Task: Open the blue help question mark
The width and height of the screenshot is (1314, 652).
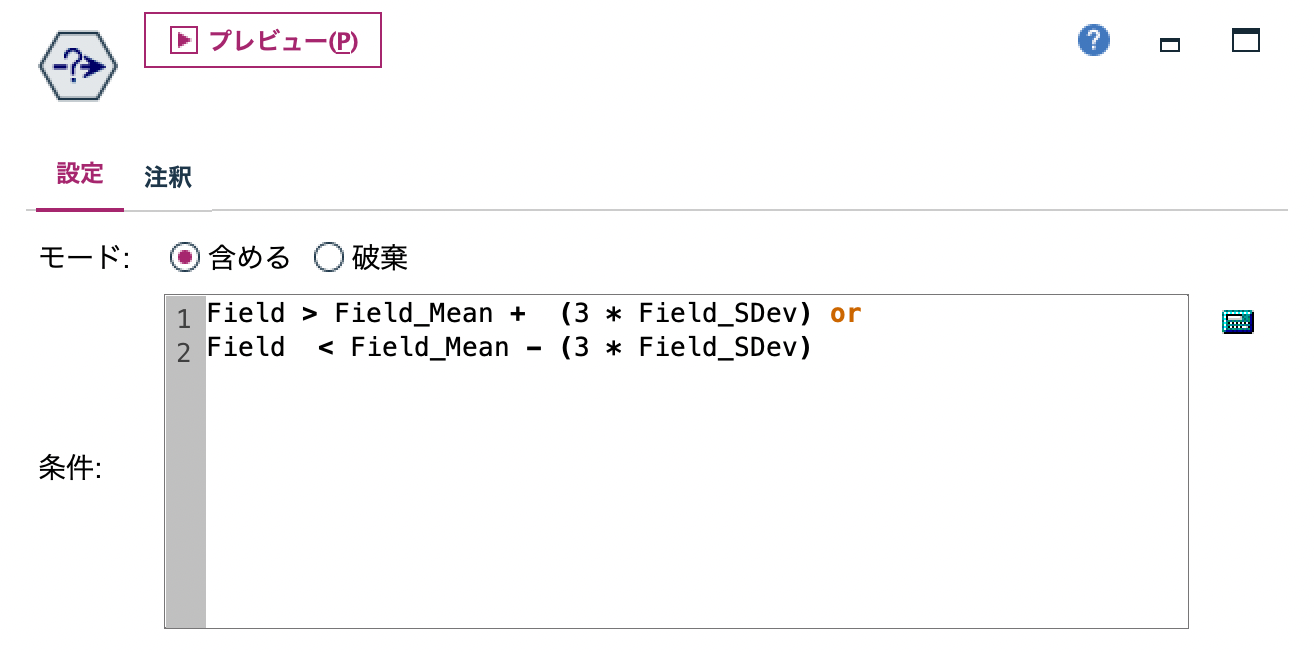Action: tap(1094, 41)
